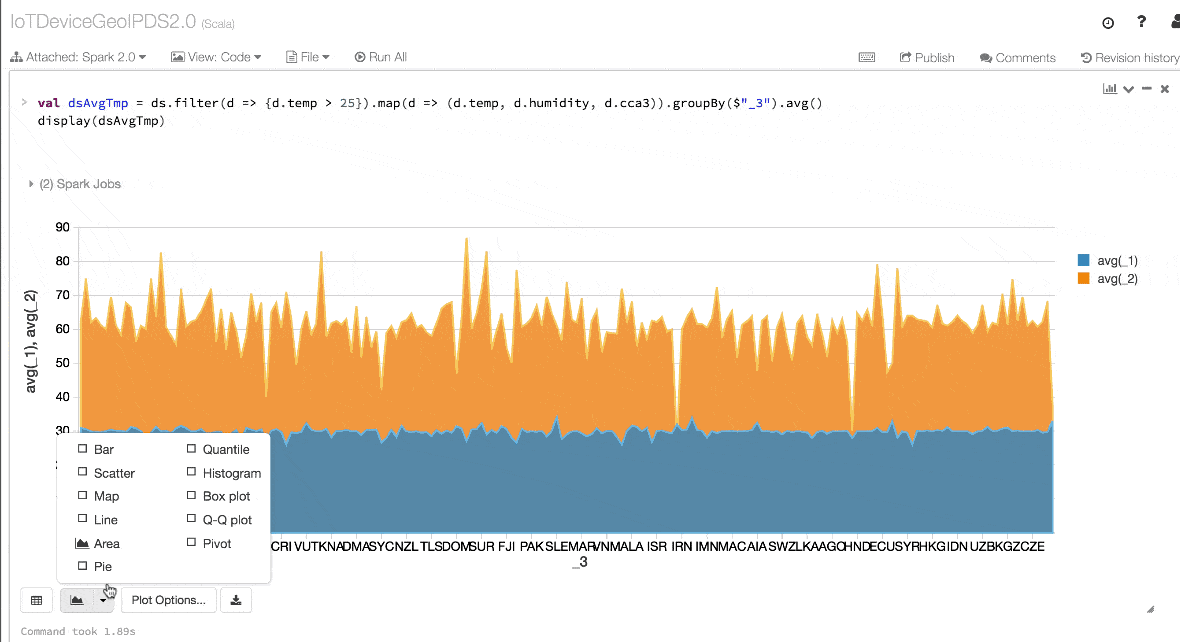Open the Attached: Spark 2.0 dropdown
1180x642 pixels.
[x=79, y=57]
